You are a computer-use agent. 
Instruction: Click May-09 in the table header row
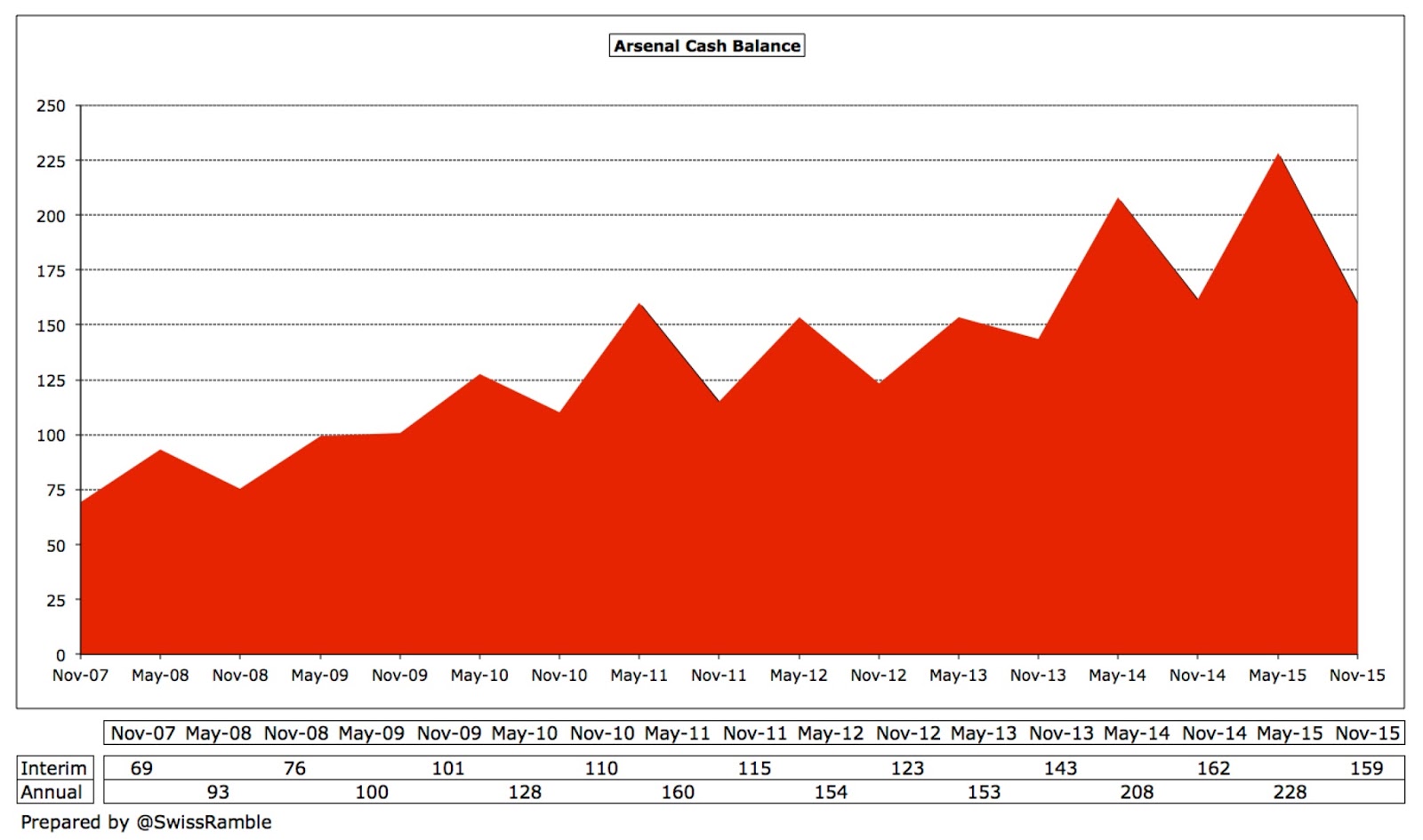point(372,733)
